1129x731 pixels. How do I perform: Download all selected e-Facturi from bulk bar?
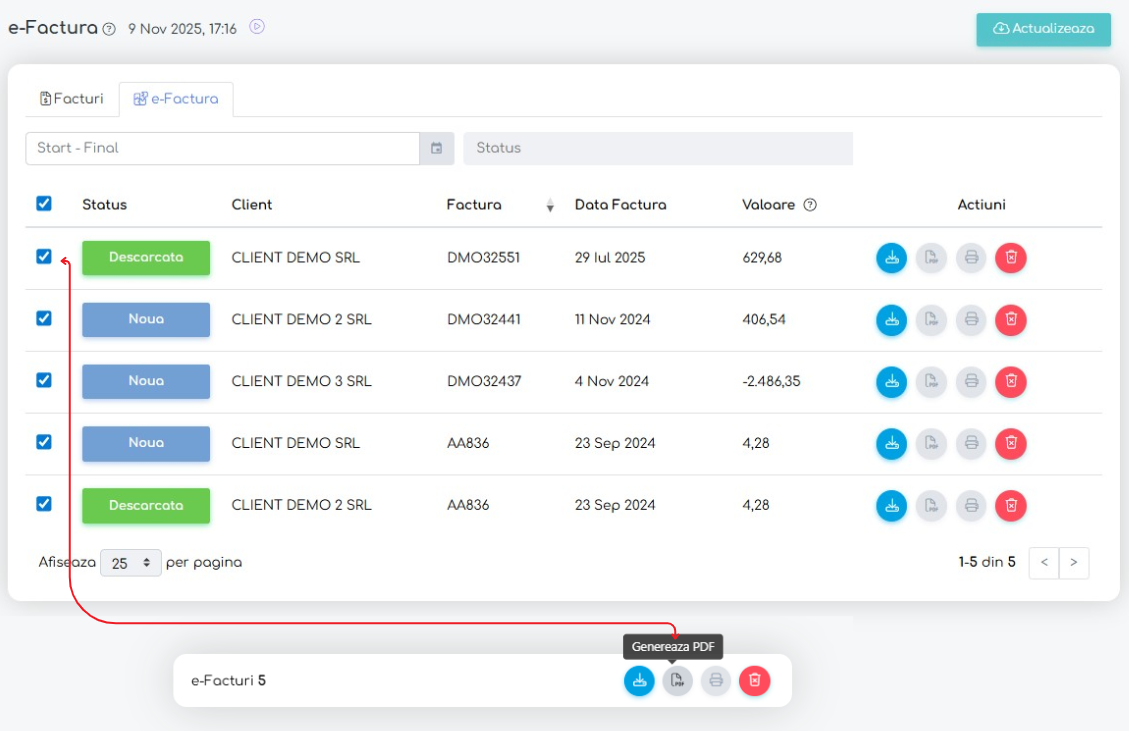[639, 681]
